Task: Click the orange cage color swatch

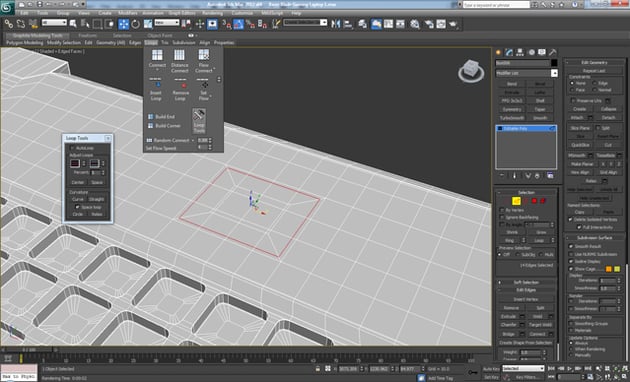Action: 608,269
